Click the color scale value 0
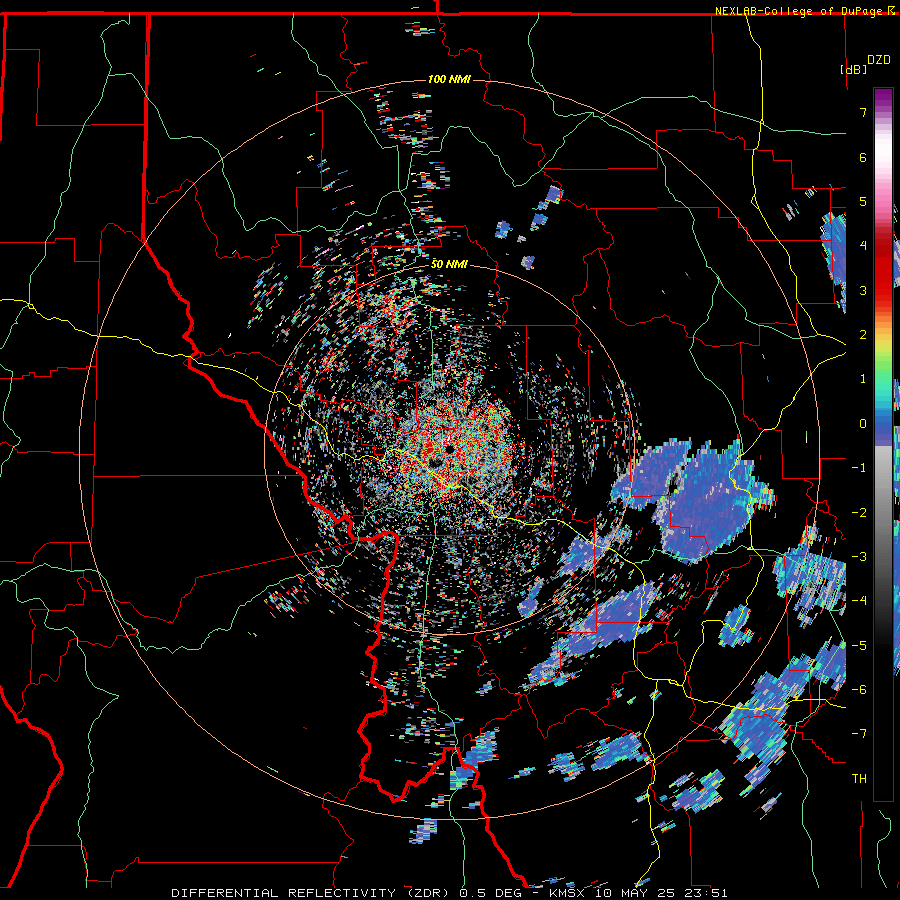 tap(863, 424)
